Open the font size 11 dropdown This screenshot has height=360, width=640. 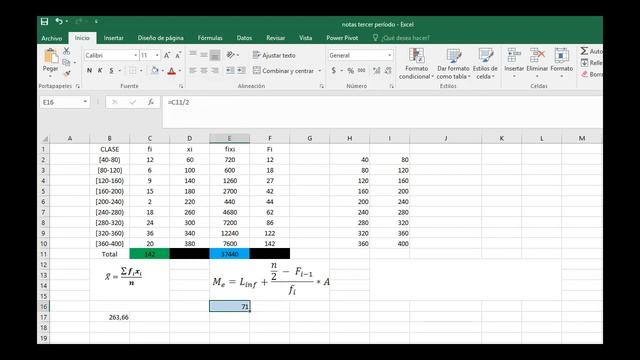click(157, 55)
